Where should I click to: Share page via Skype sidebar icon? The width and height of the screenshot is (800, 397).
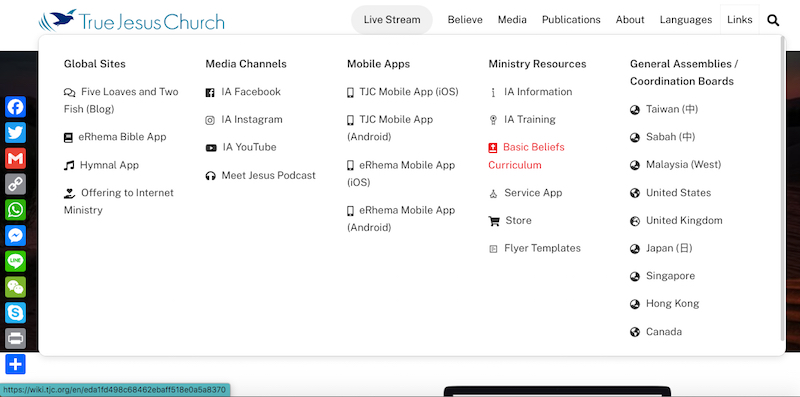pyautogui.click(x=15, y=313)
